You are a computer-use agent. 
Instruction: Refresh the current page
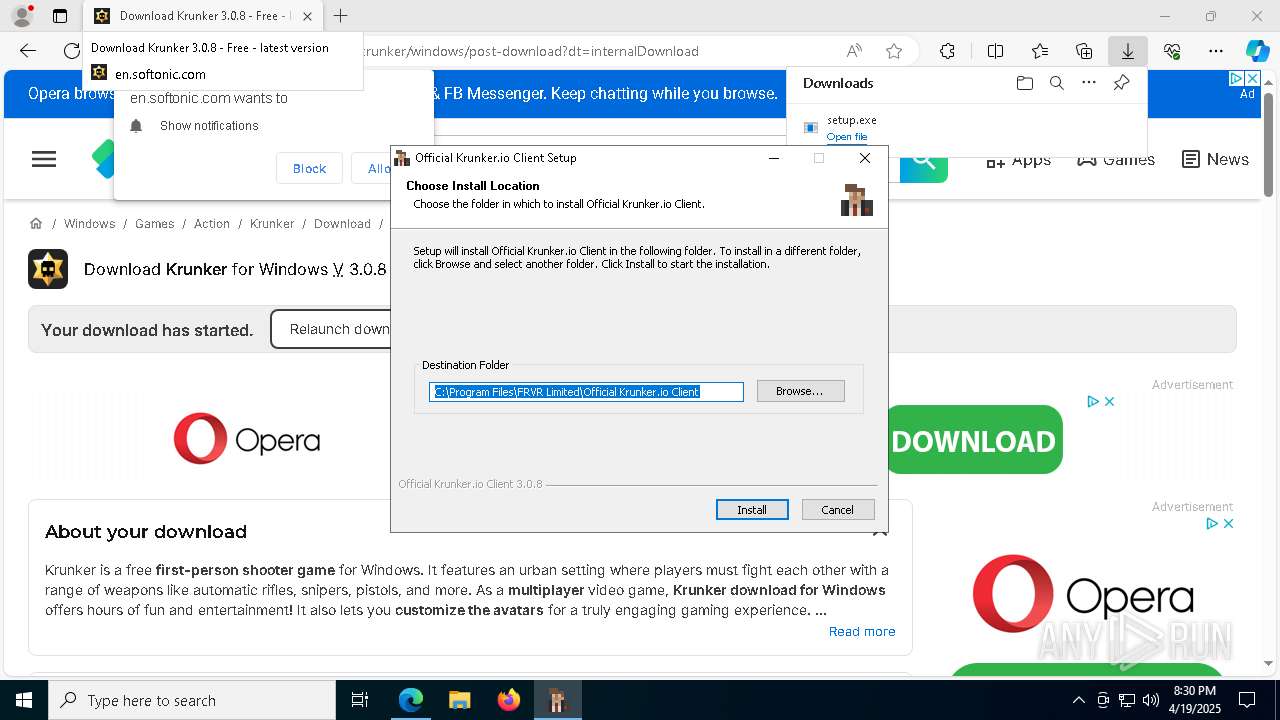[x=71, y=51]
